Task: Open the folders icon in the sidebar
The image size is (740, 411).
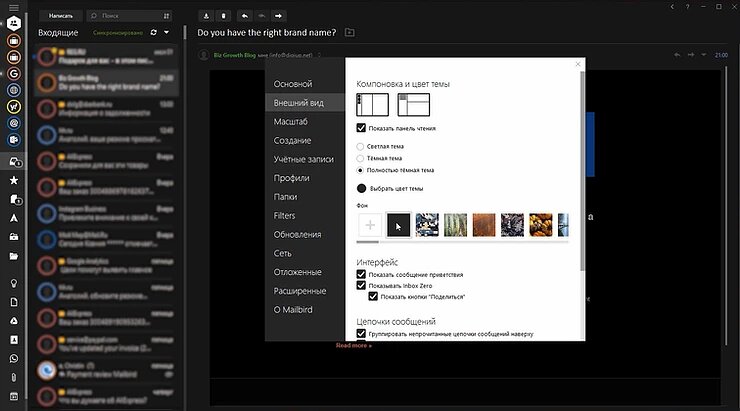Action: [x=14, y=256]
